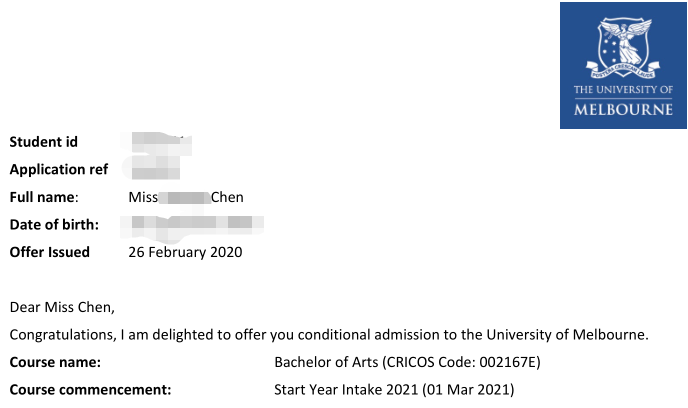Screen dimensions: 688x408
Task: Select the "Application ref" label
Action: 58,169
